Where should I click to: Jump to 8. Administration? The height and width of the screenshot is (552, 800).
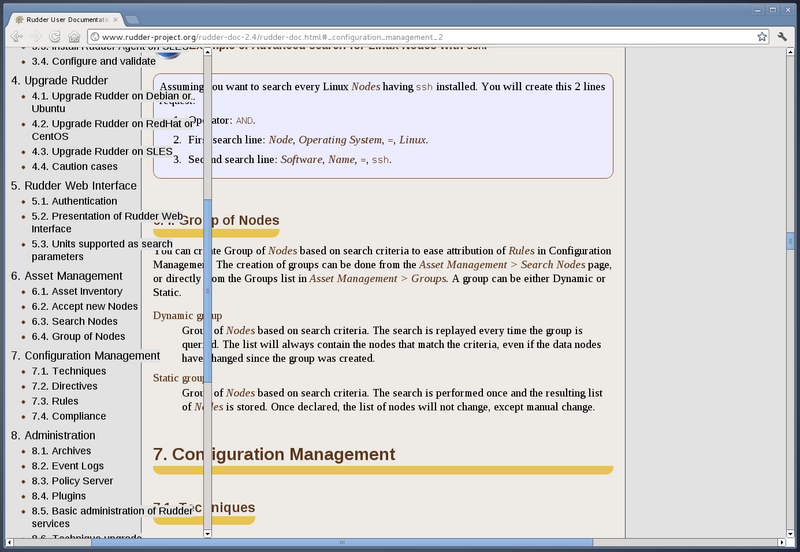(x=53, y=436)
